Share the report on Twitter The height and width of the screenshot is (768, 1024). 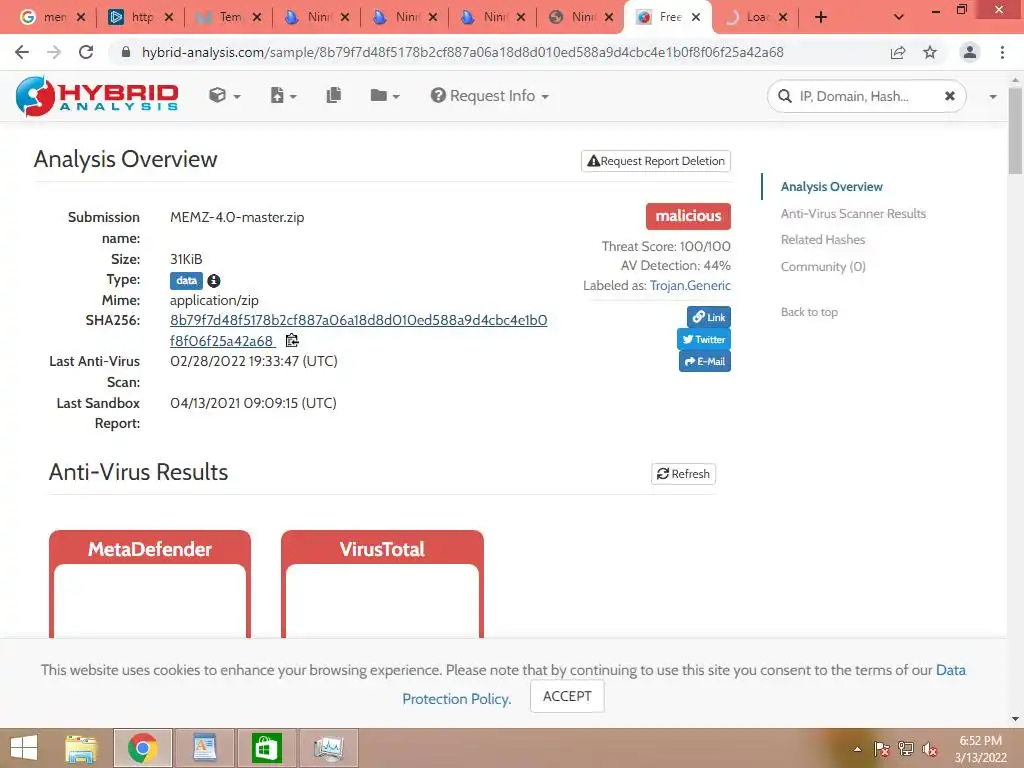tap(704, 339)
